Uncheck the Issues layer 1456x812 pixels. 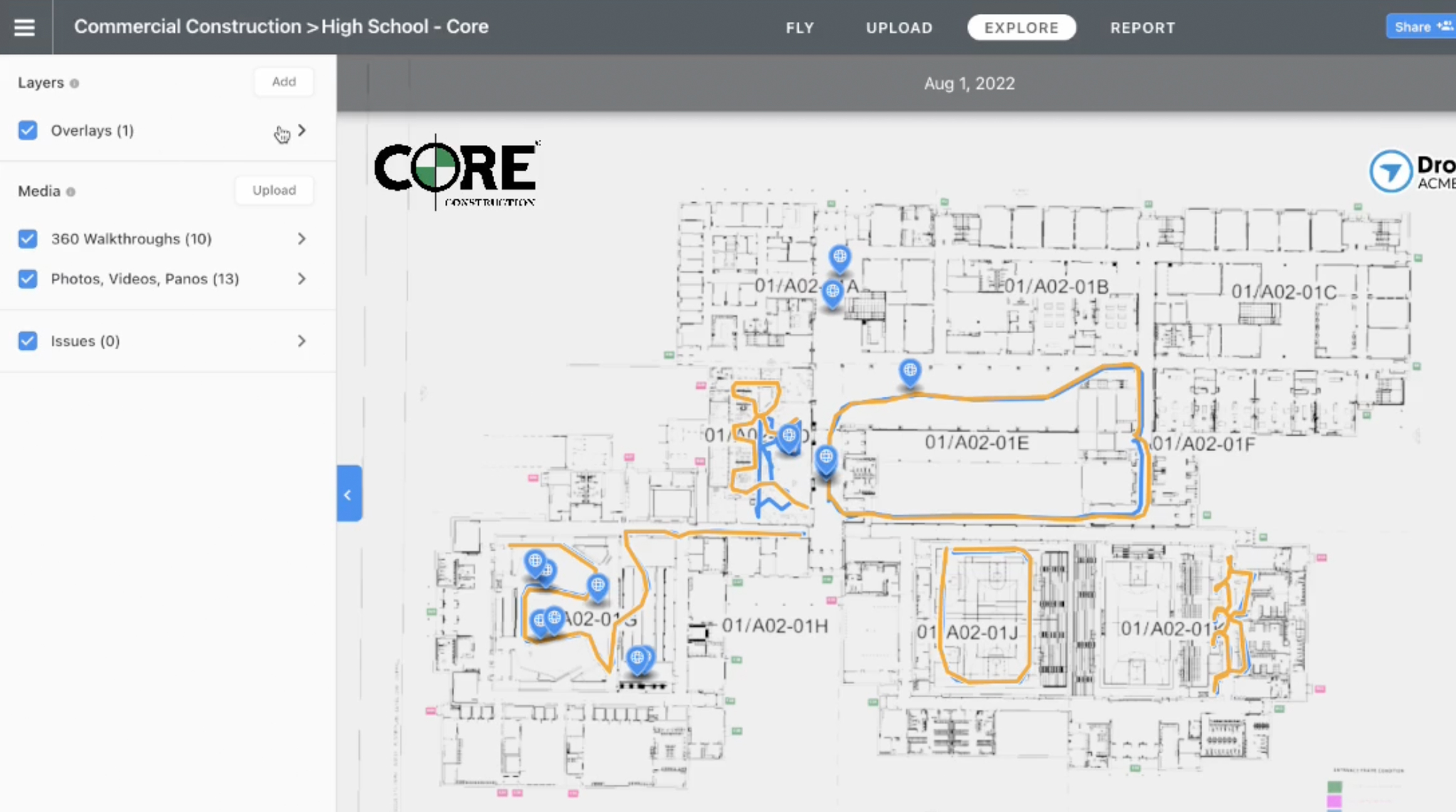pyautogui.click(x=28, y=341)
